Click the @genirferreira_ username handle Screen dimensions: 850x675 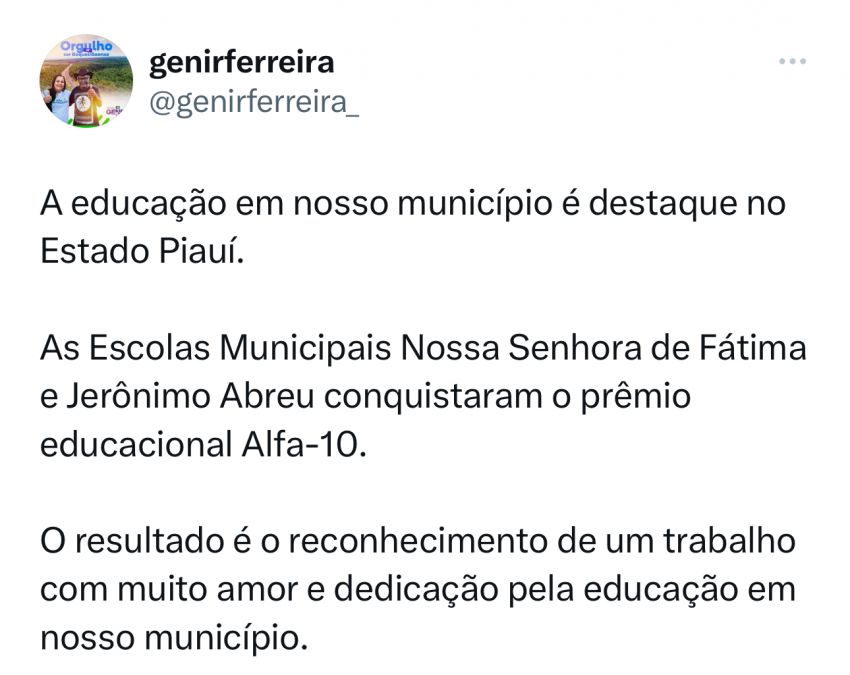(x=253, y=102)
